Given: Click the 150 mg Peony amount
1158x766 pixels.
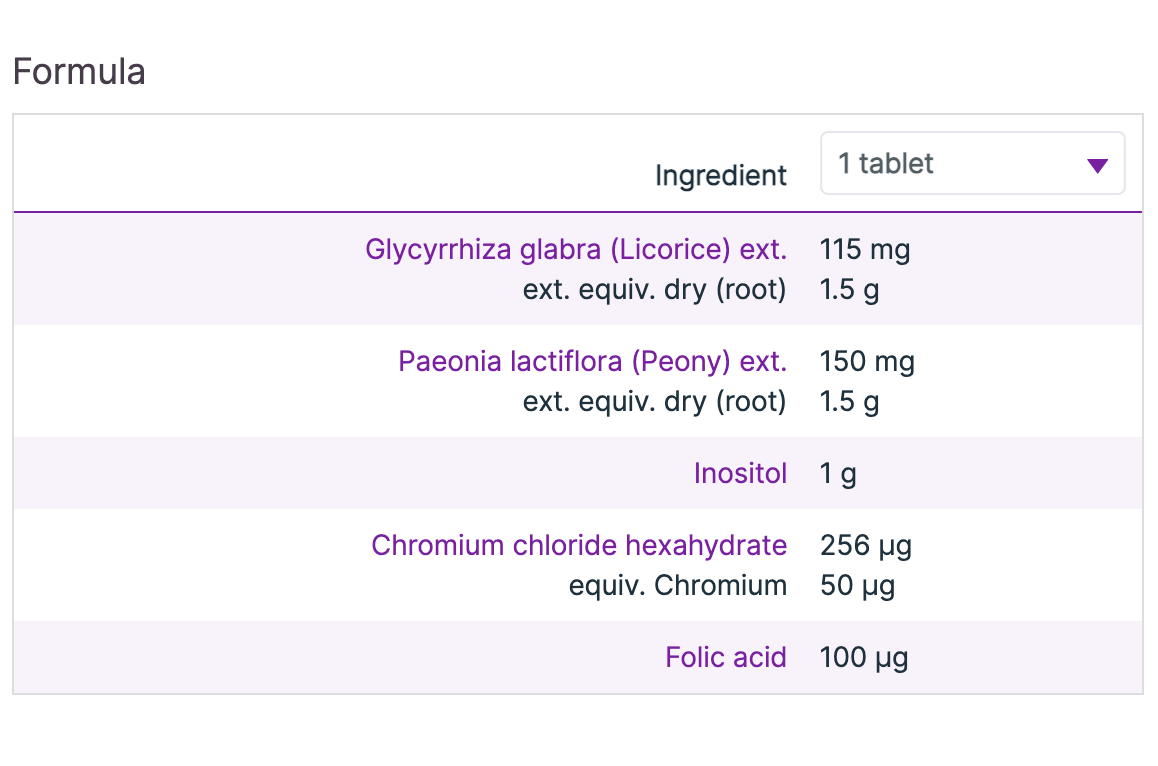Looking at the screenshot, I should pyautogui.click(x=867, y=361).
